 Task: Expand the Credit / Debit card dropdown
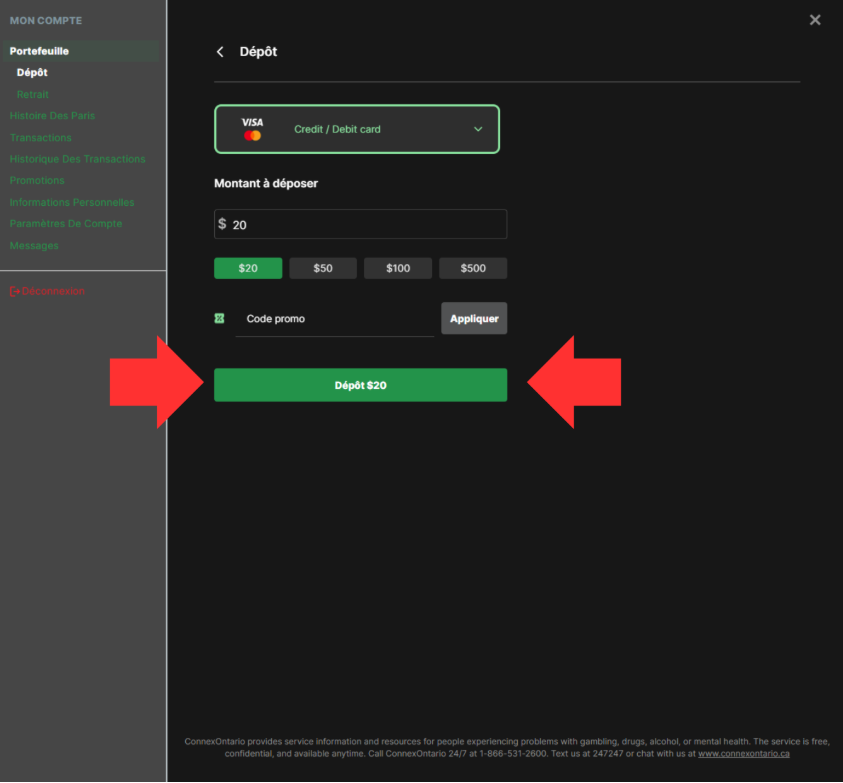(356, 129)
